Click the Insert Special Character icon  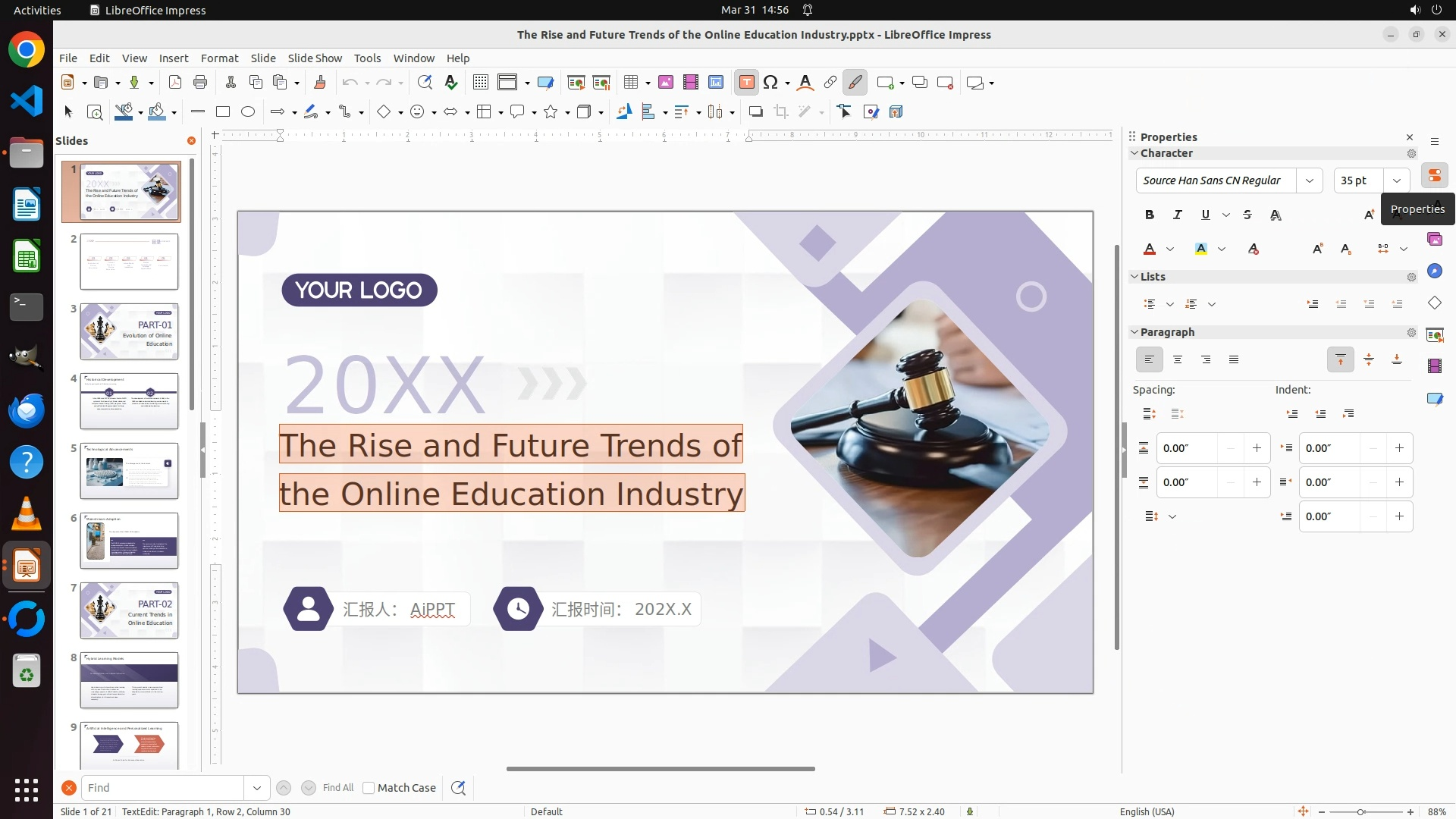pos(770,83)
